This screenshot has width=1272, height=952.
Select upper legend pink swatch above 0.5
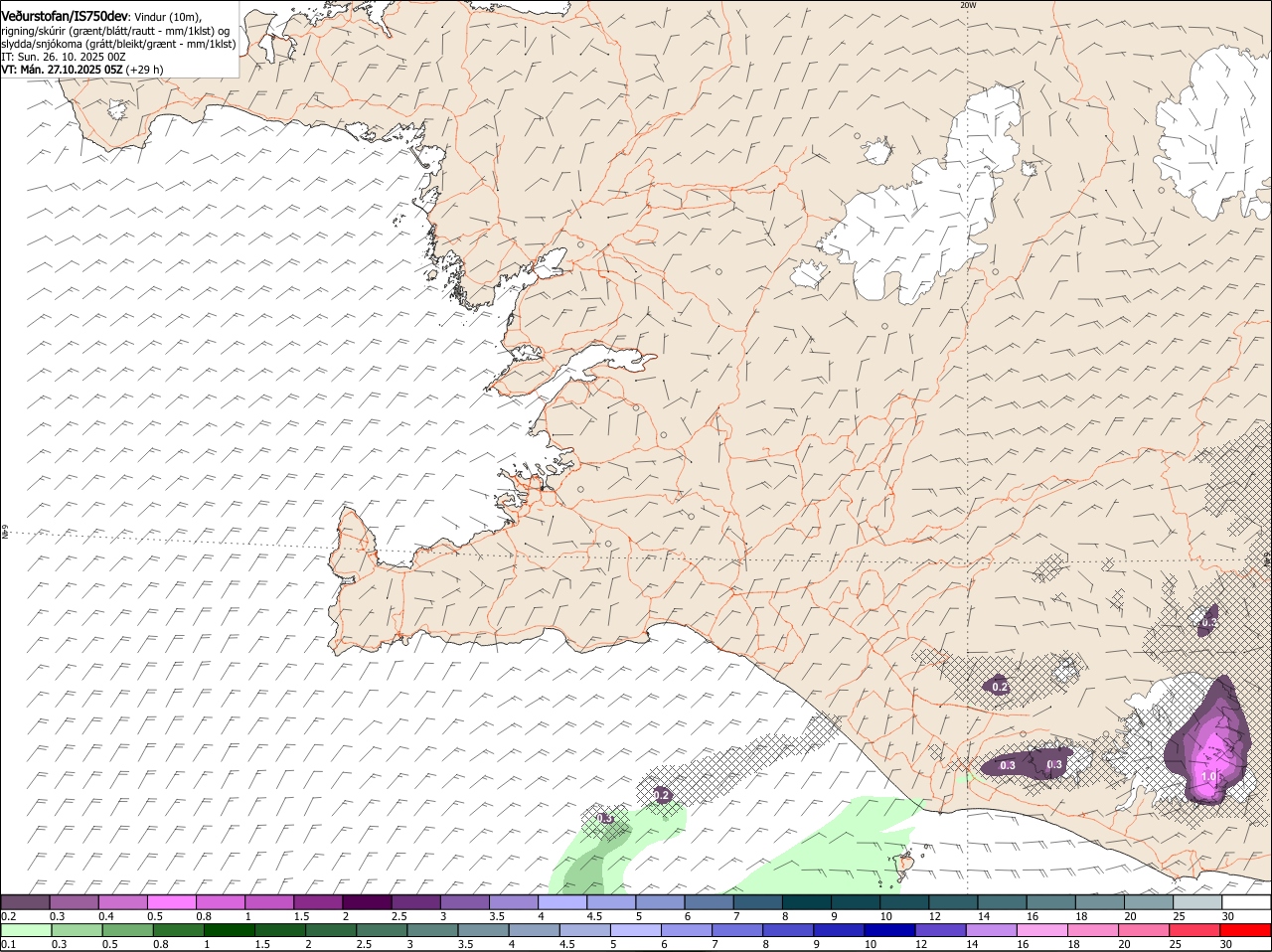[x=171, y=902]
